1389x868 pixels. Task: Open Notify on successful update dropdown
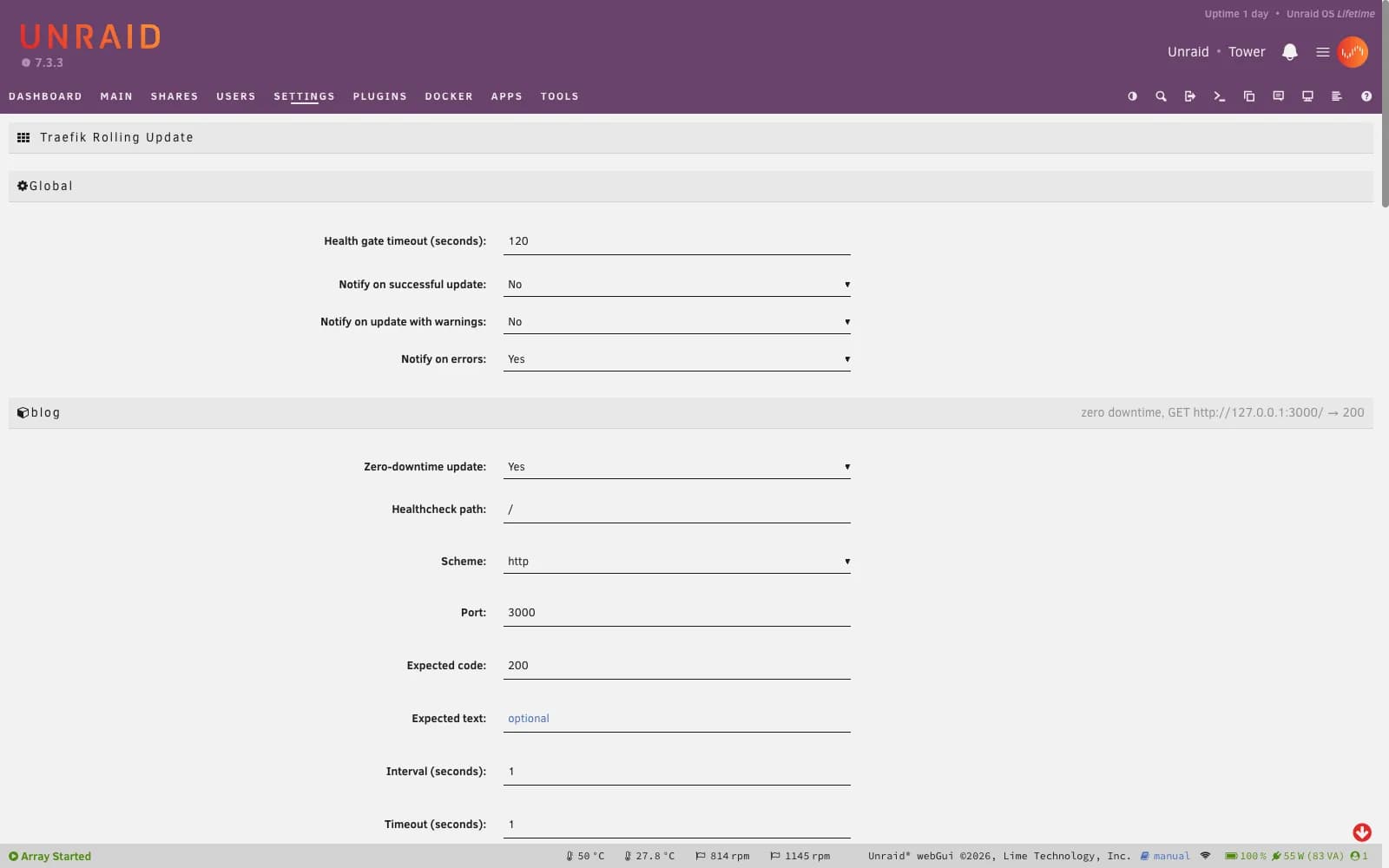coord(677,285)
